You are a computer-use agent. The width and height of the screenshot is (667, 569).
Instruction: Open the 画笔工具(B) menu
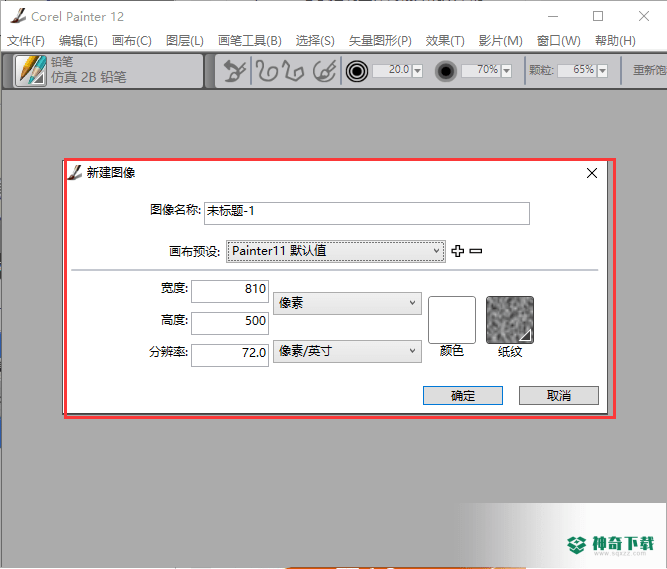250,41
